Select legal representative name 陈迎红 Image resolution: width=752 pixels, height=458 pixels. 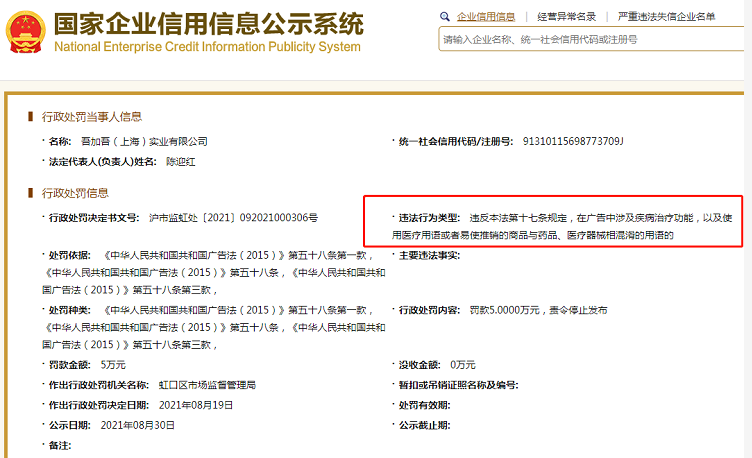pos(181,162)
